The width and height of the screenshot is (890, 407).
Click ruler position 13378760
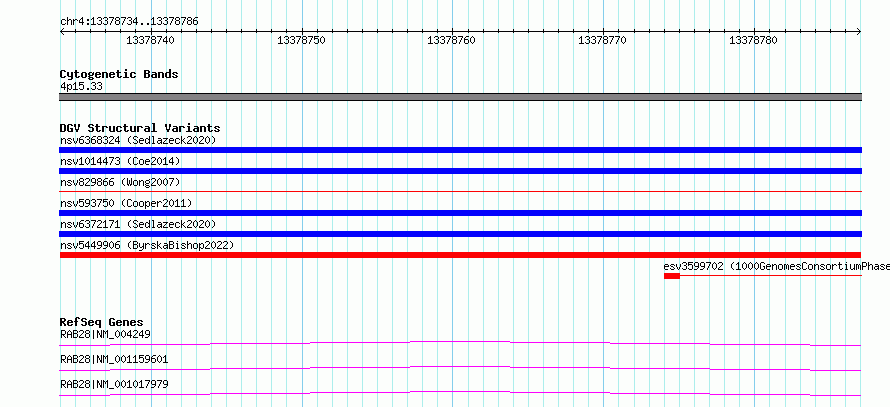tap(451, 41)
